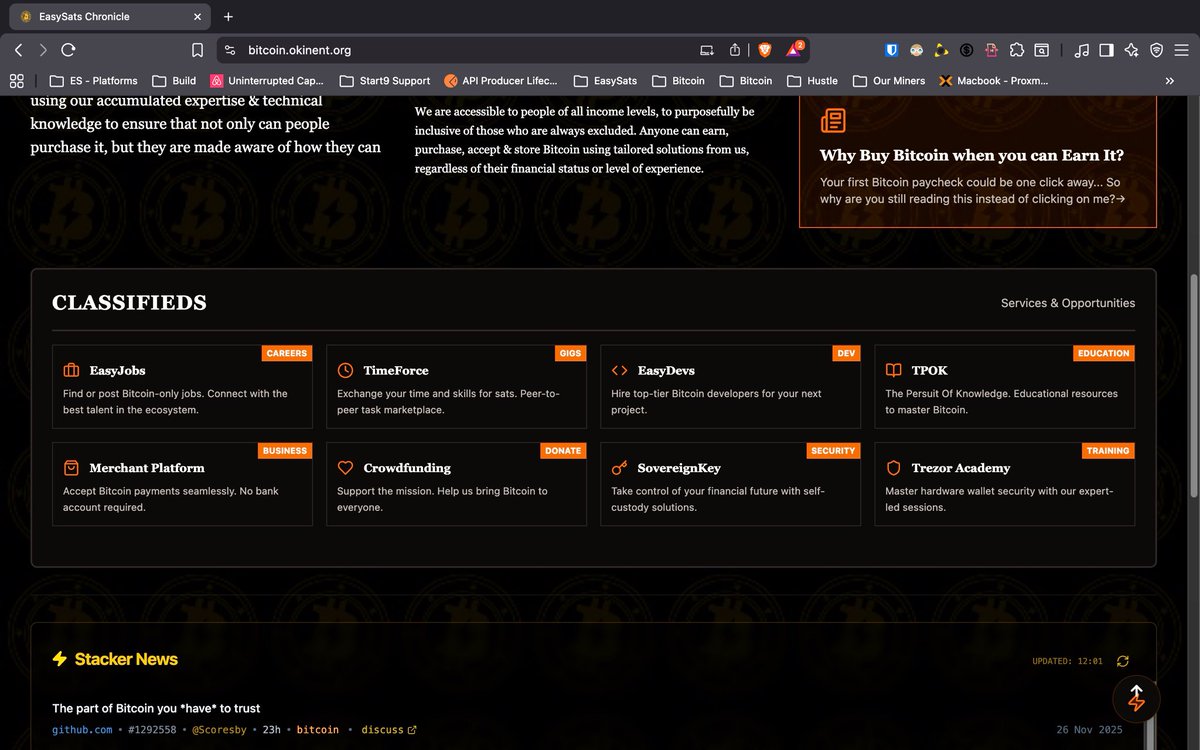This screenshot has height=750, width=1200.
Task: Open Brave Rewards triangle icon
Action: point(795,49)
